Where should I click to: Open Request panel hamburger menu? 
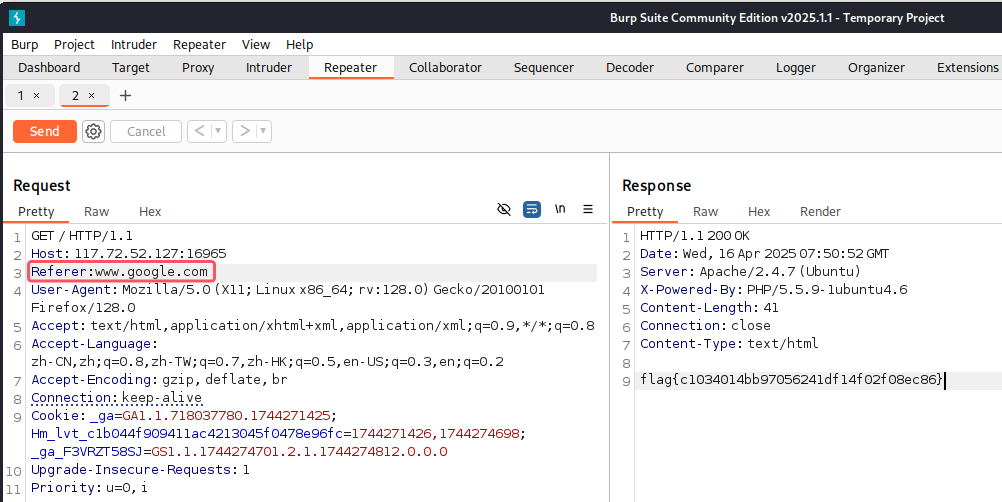click(x=588, y=209)
